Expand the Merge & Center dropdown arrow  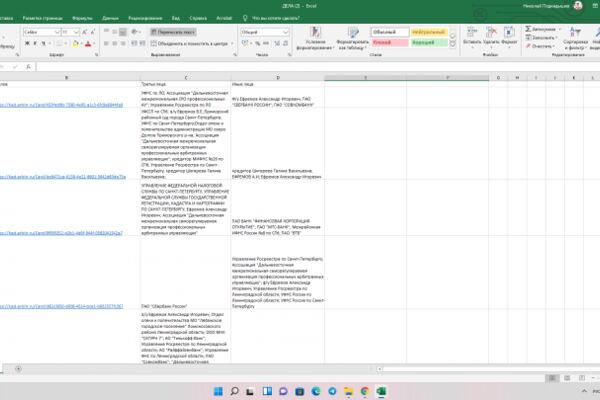coord(232,44)
